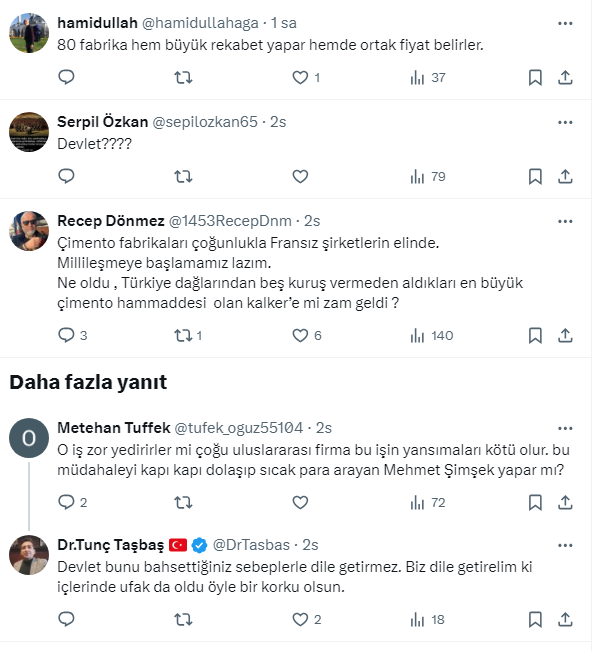Reply to Serpil Özkan's Devlet tweet
Image resolution: width=608 pixels, height=651 pixels.
[66, 176]
